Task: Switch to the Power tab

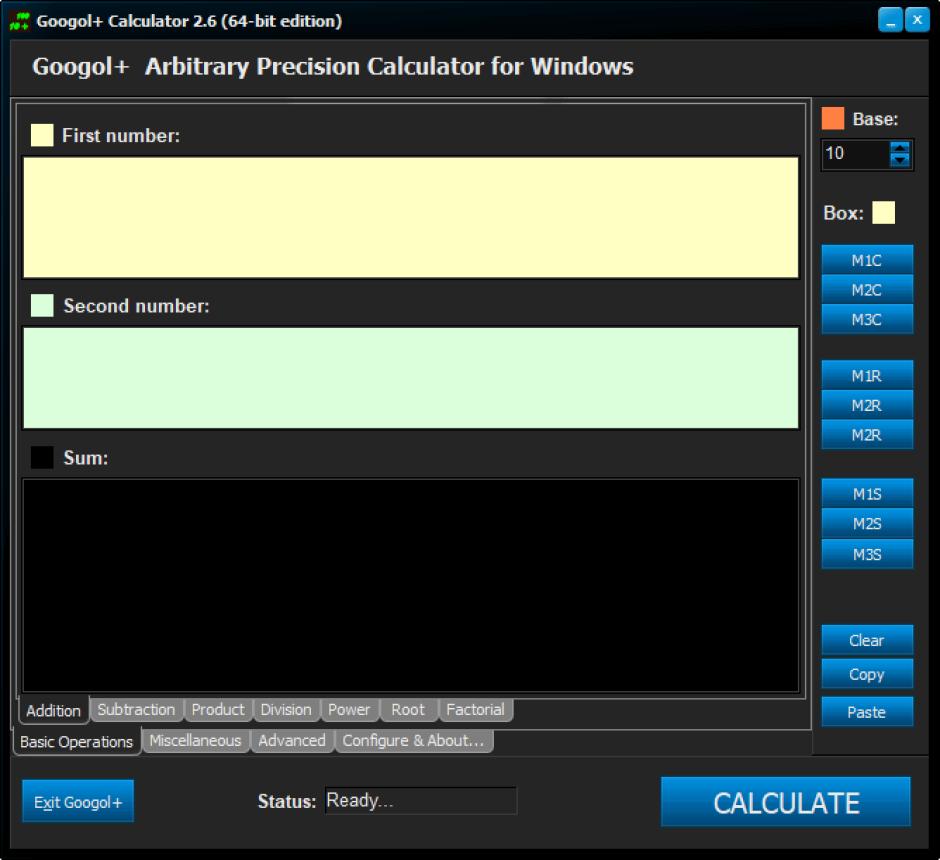Action: click(x=349, y=710)
